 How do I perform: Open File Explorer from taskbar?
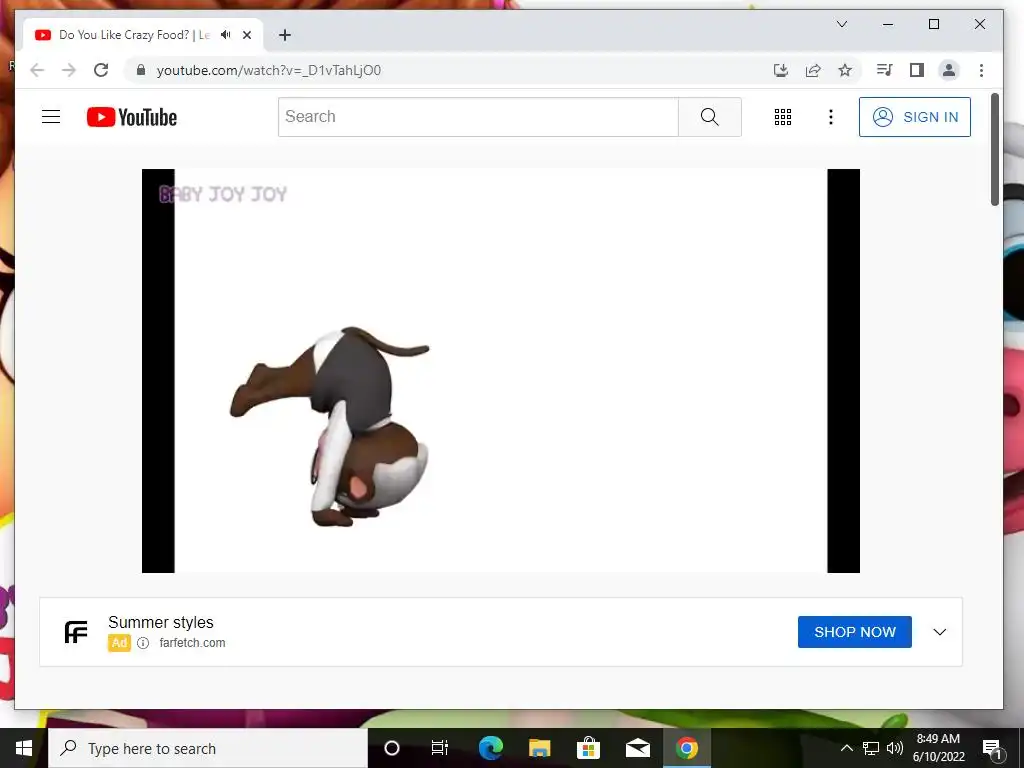[539, 748]
